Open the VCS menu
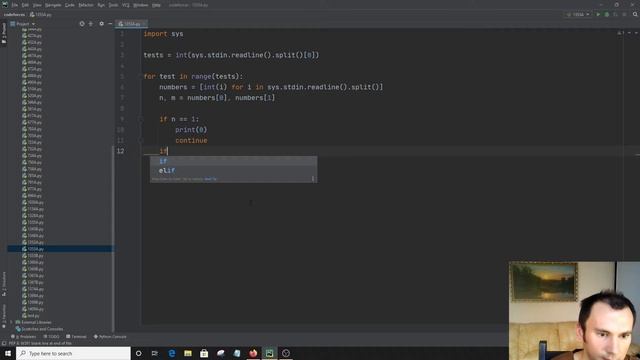Image resolution: width=640 pixels, height=360 pixels. tap(126, 5)
